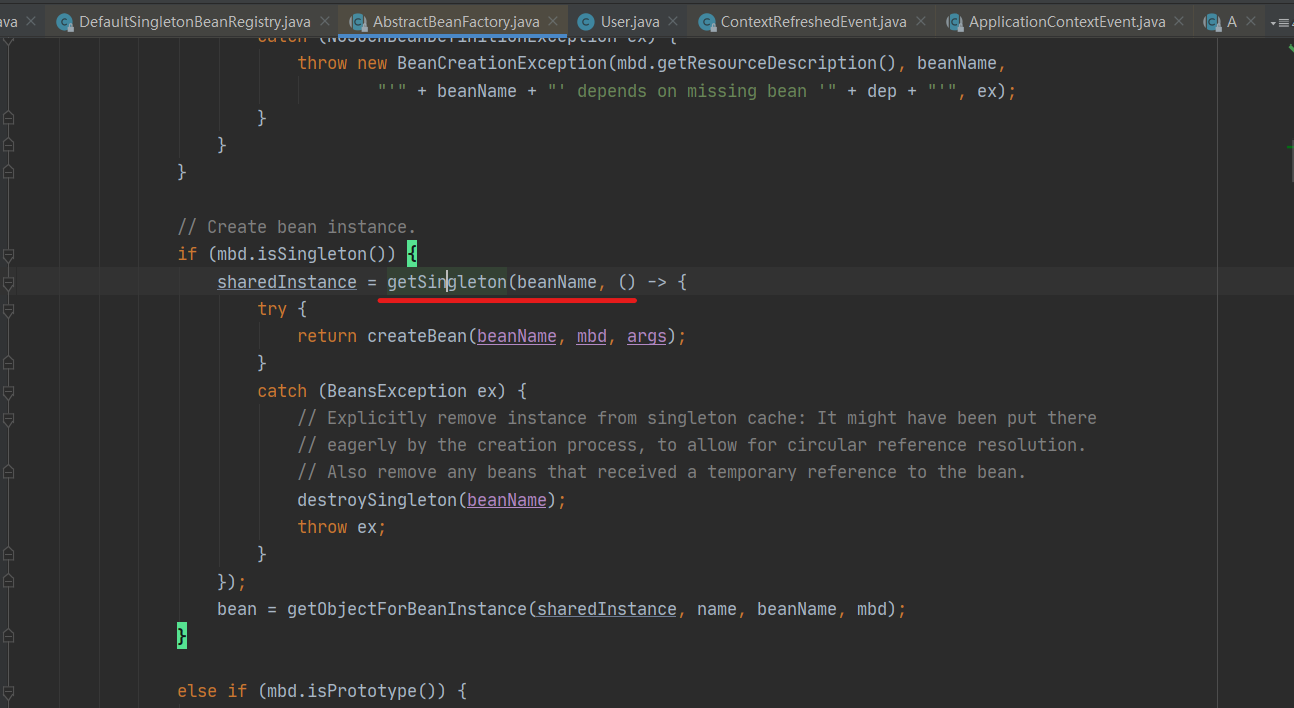Click the highlighted opening brace after isSingleton()

[x=412, y=254]
